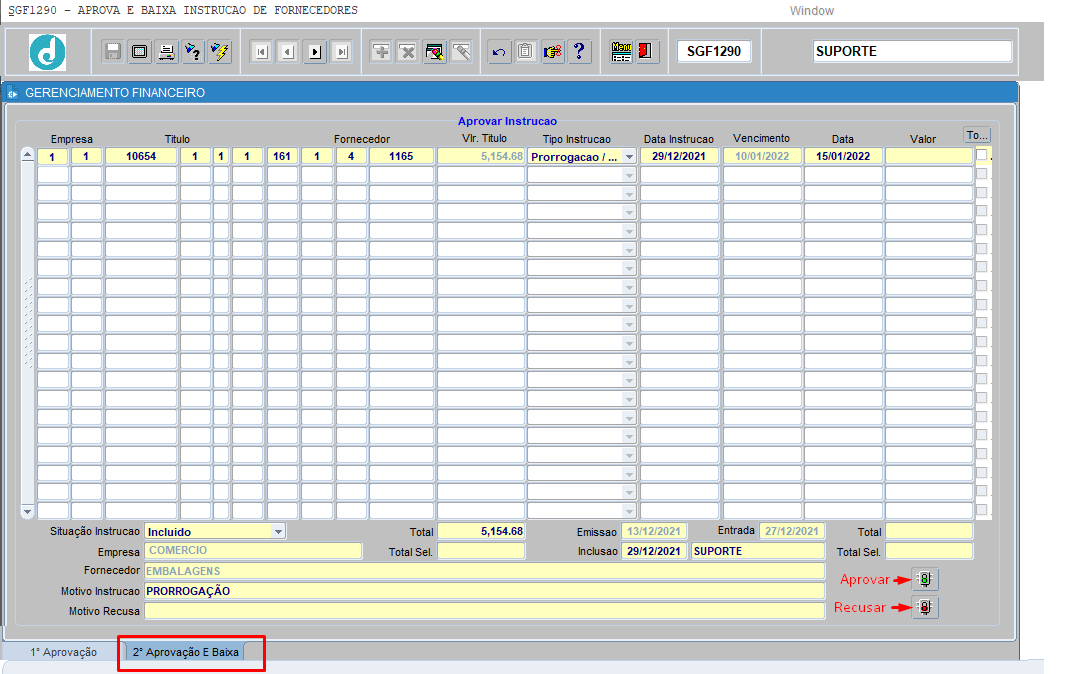Jump to the first record
1092x674 pixels.
pyautogui.click(x=261, y=52)
